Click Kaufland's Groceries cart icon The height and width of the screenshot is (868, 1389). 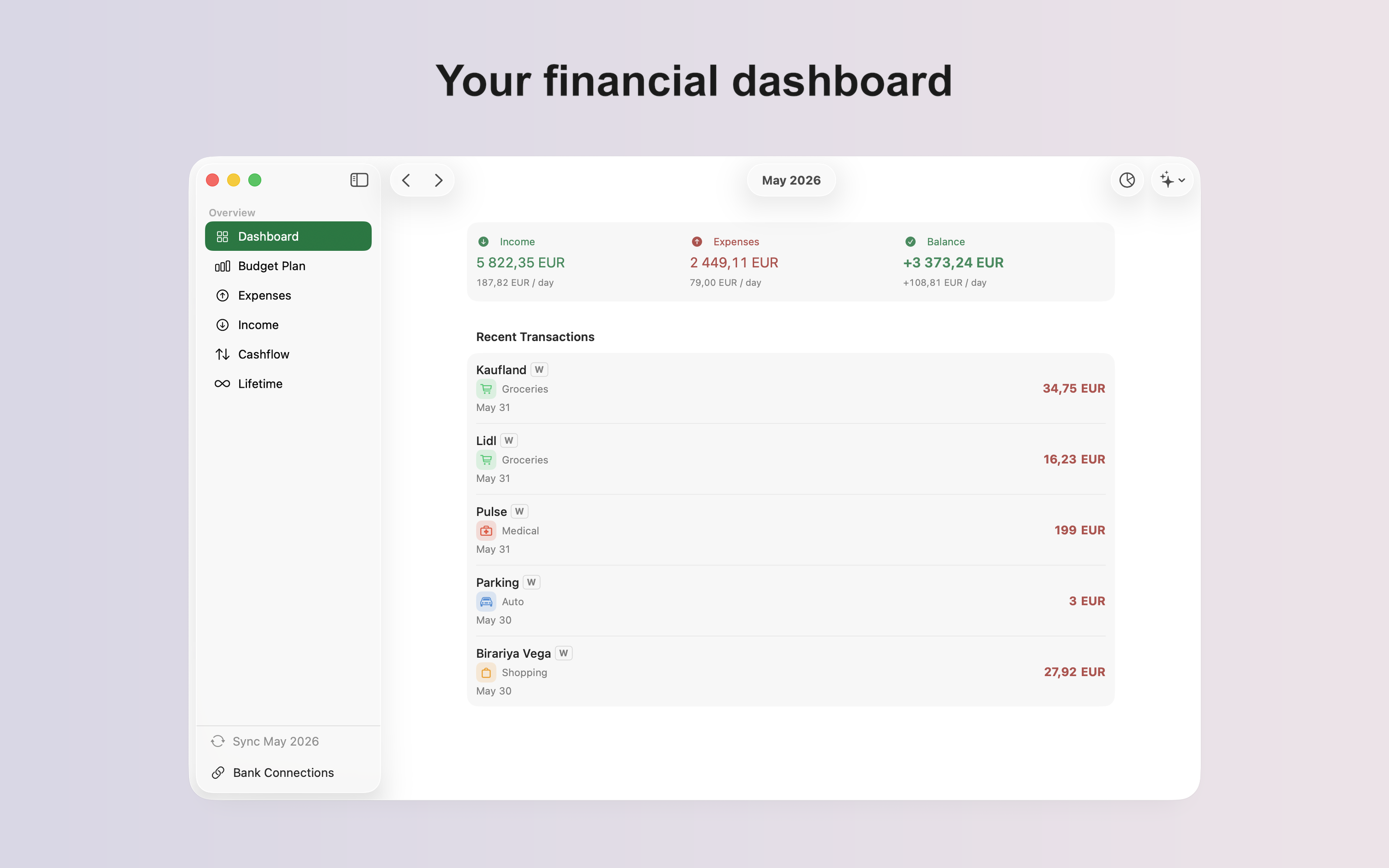tap(486, 389)
